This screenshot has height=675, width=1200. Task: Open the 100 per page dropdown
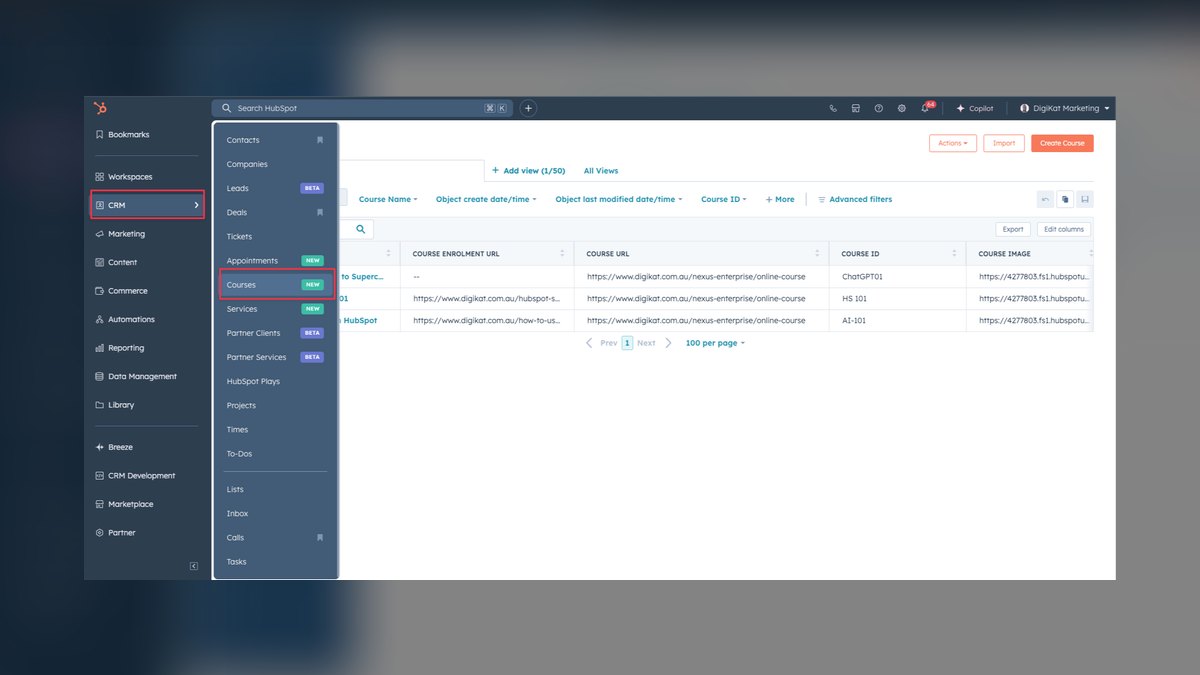point(715,343)
